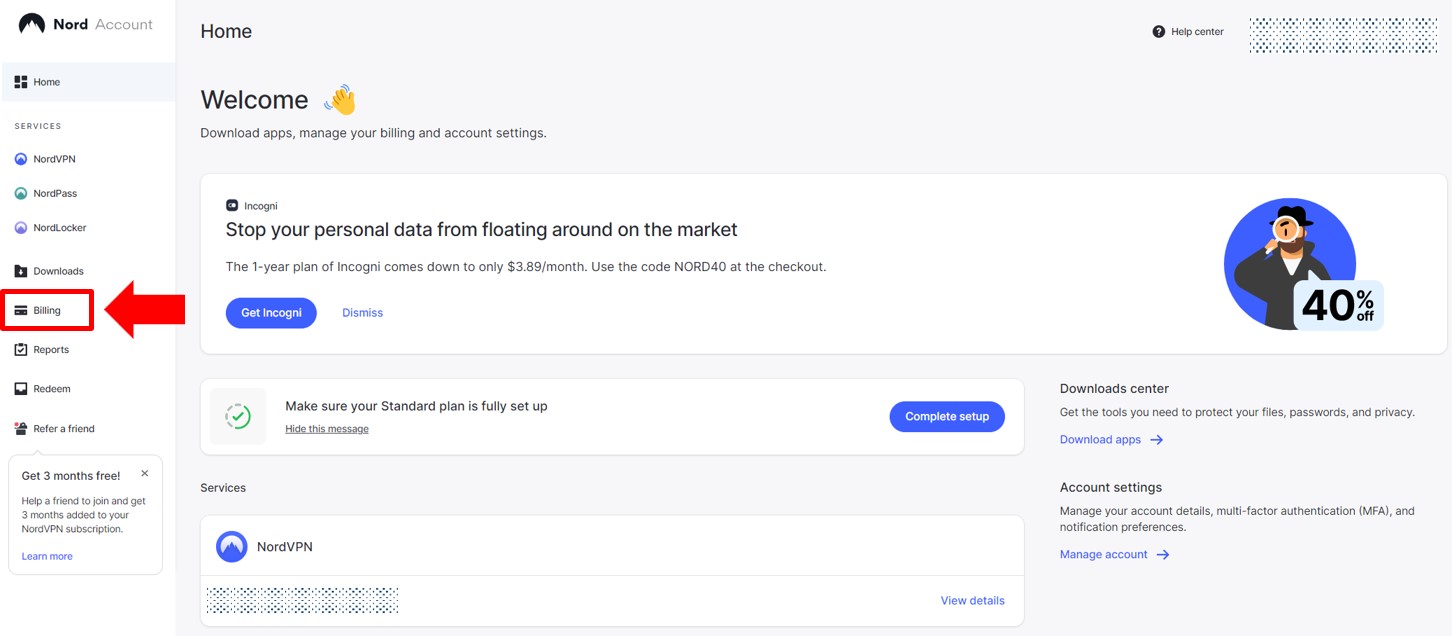Click the Complete setup button
Image resolution: width=1452 pixels, height=636 pixels.
pos(946,416)
